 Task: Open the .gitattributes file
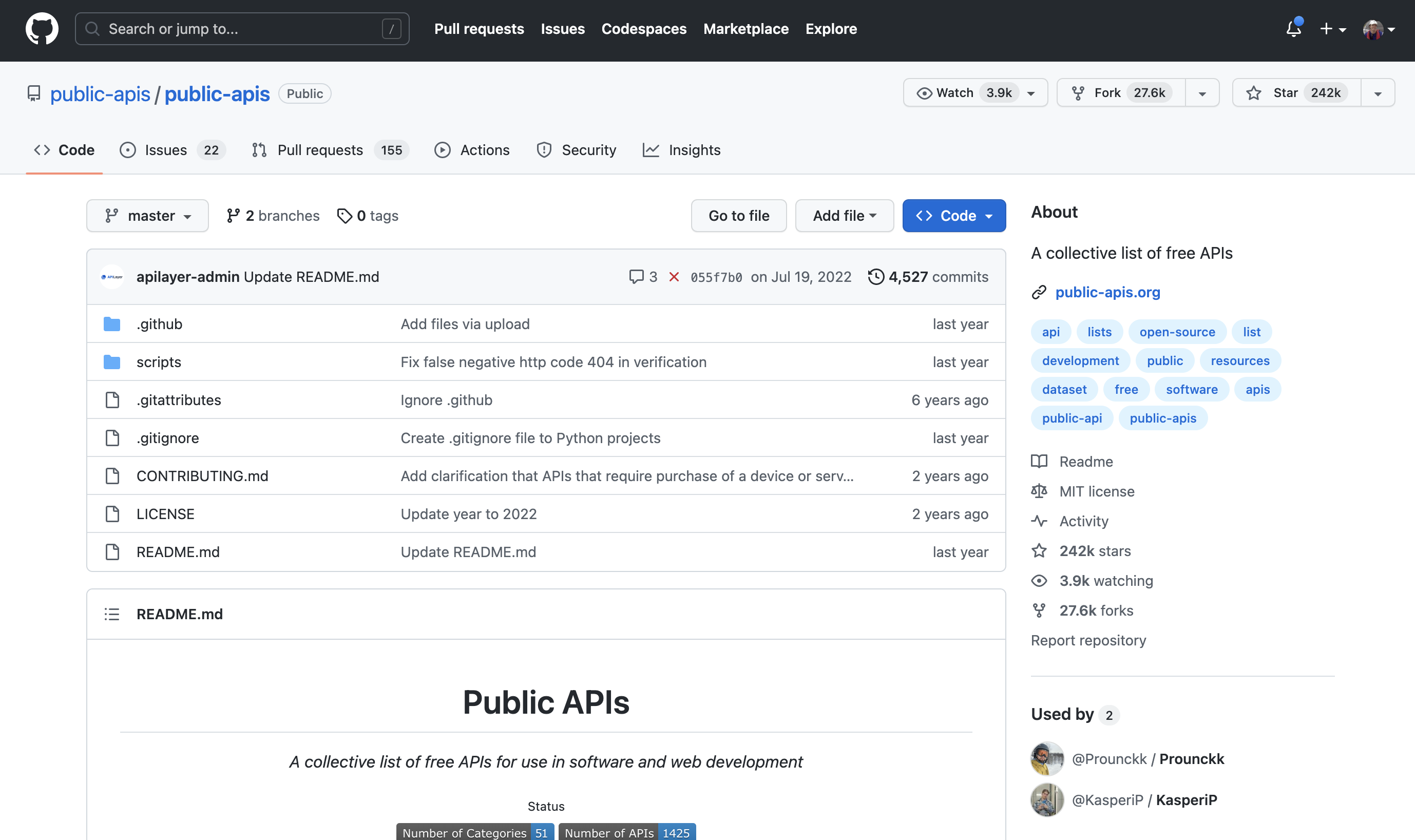coord(178,399)
